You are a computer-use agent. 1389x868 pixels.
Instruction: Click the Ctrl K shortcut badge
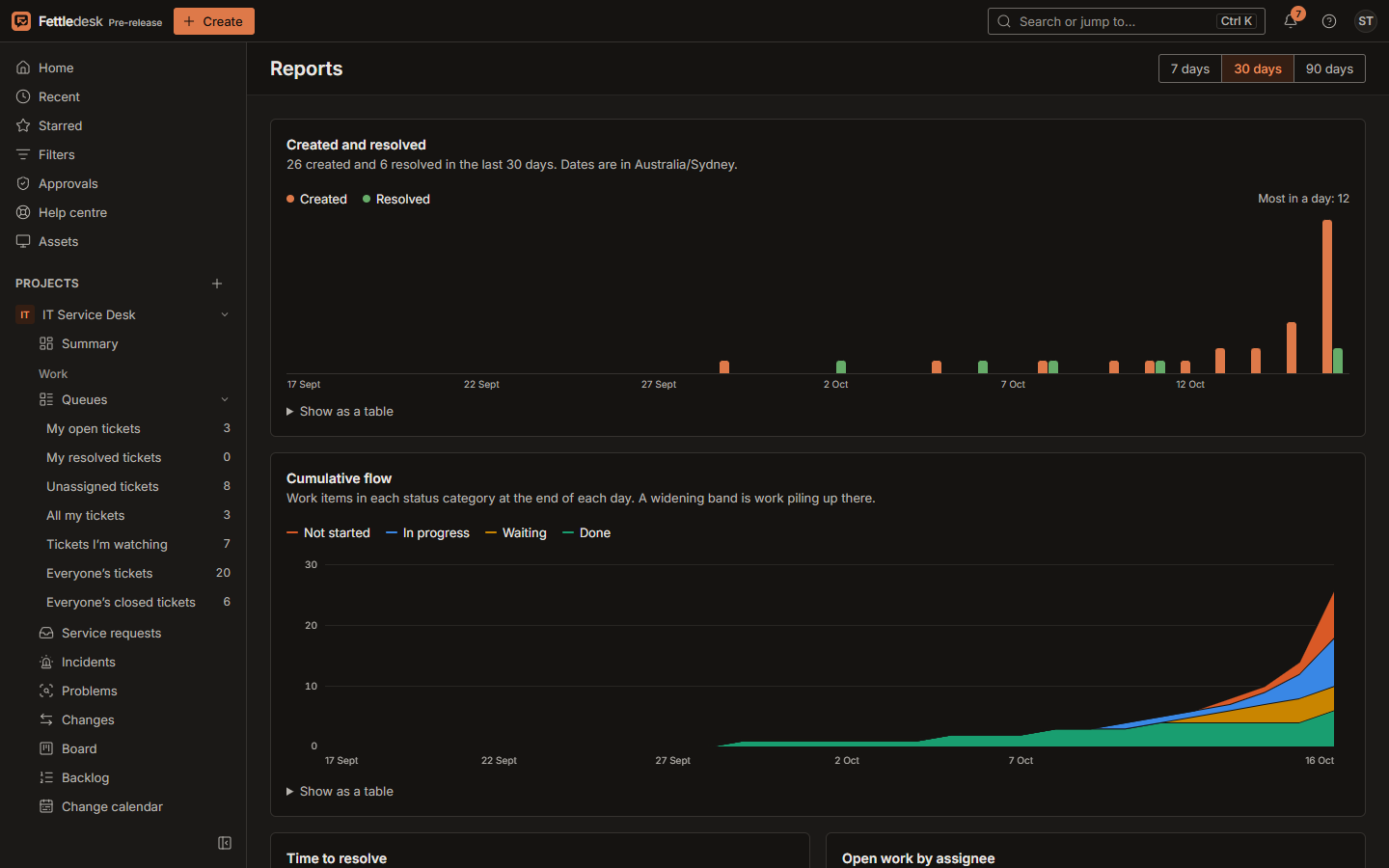pos(1237,21)
